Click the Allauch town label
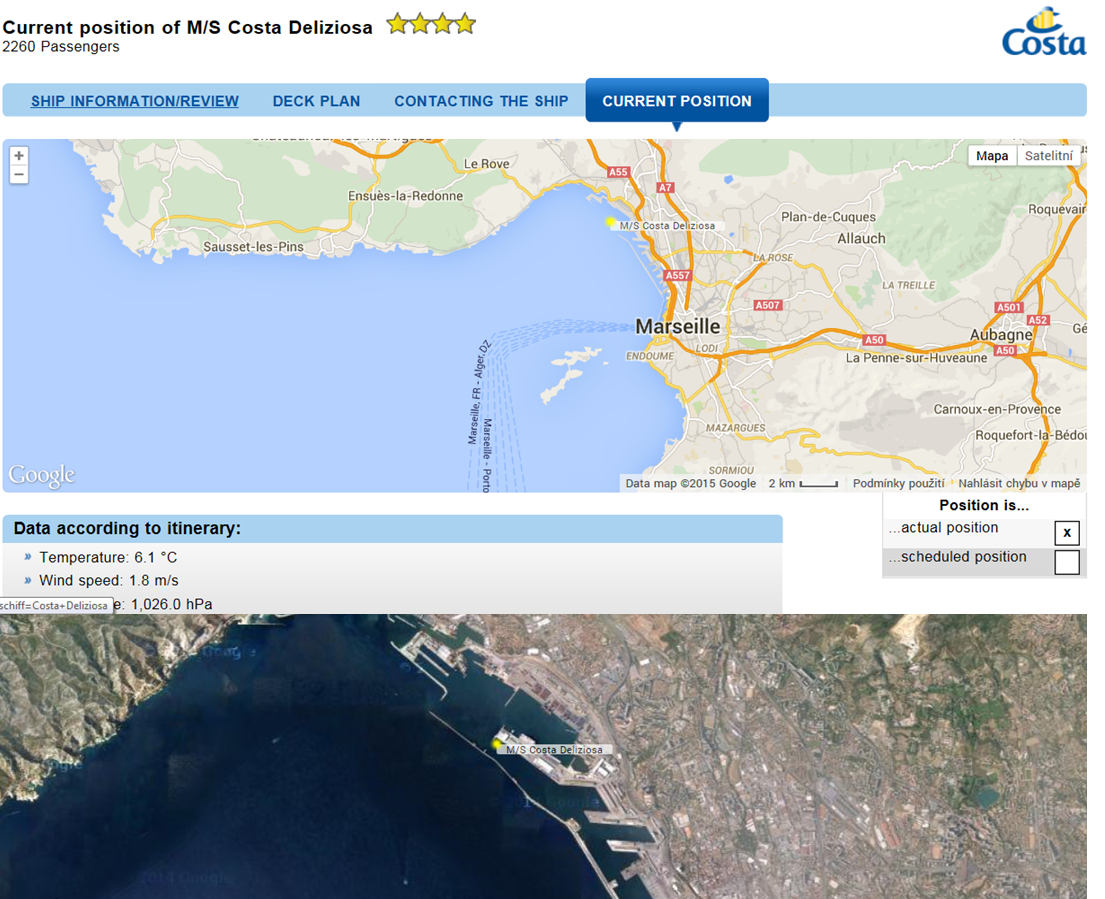The image size is (1105, 899). (861, 239)
